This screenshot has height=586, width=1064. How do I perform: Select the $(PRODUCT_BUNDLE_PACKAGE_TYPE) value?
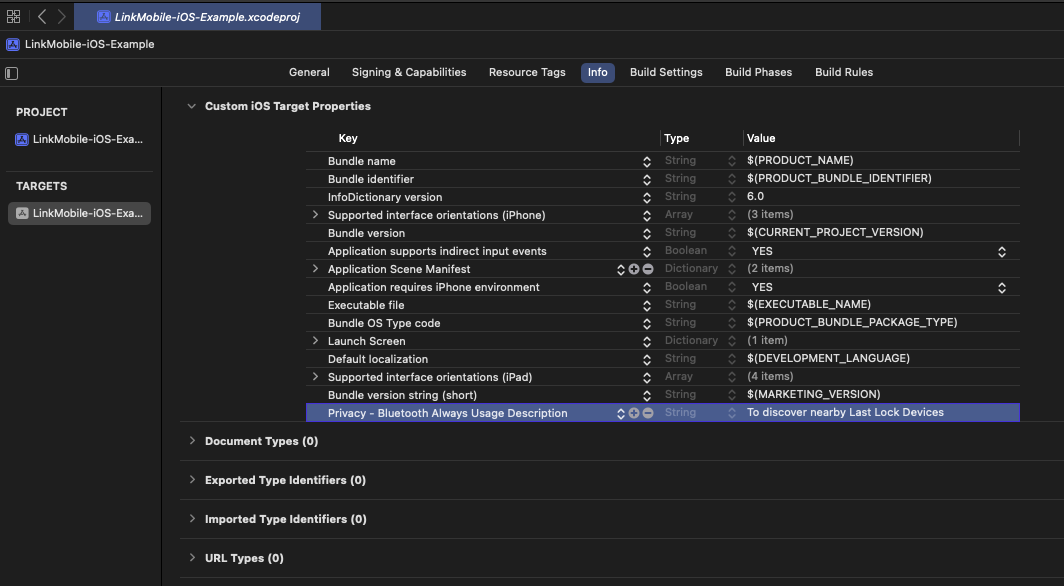pyautogui.click(x=852, y=322)
